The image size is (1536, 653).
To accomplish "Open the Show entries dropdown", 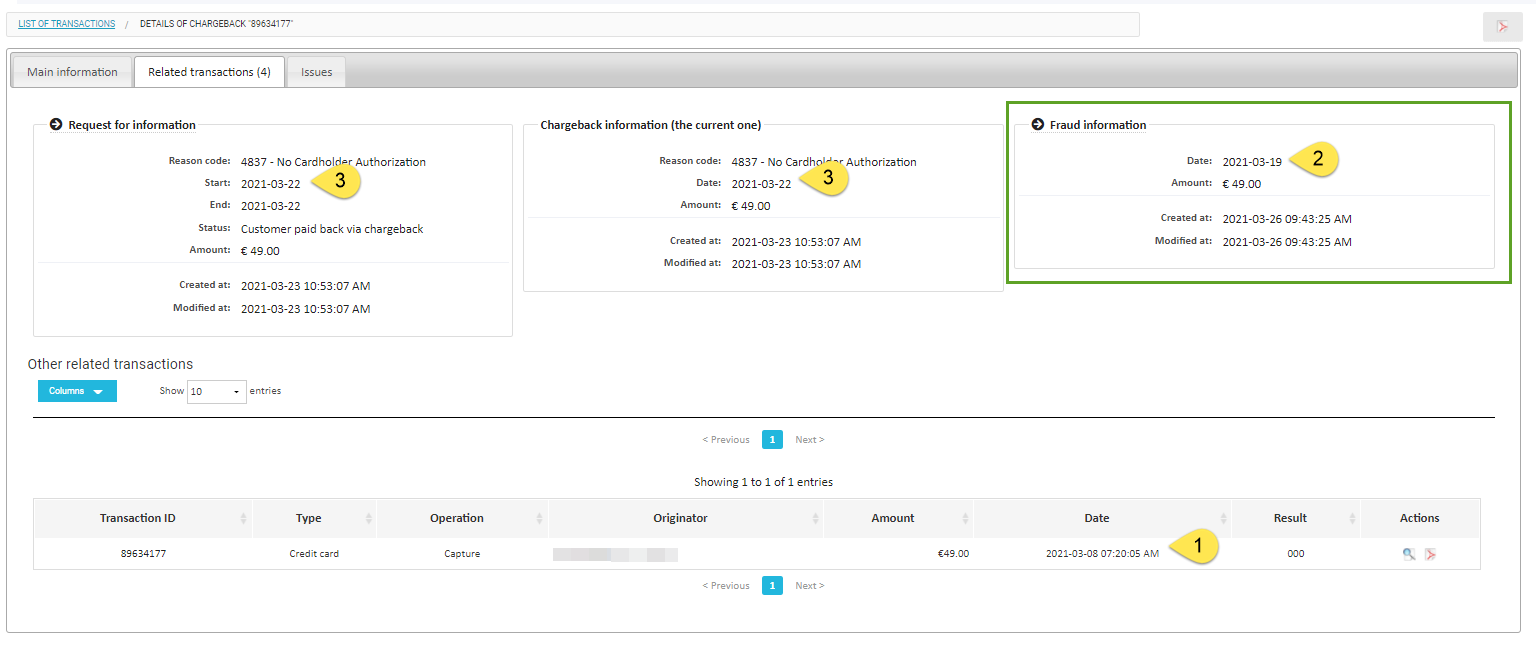I will 216,392.
